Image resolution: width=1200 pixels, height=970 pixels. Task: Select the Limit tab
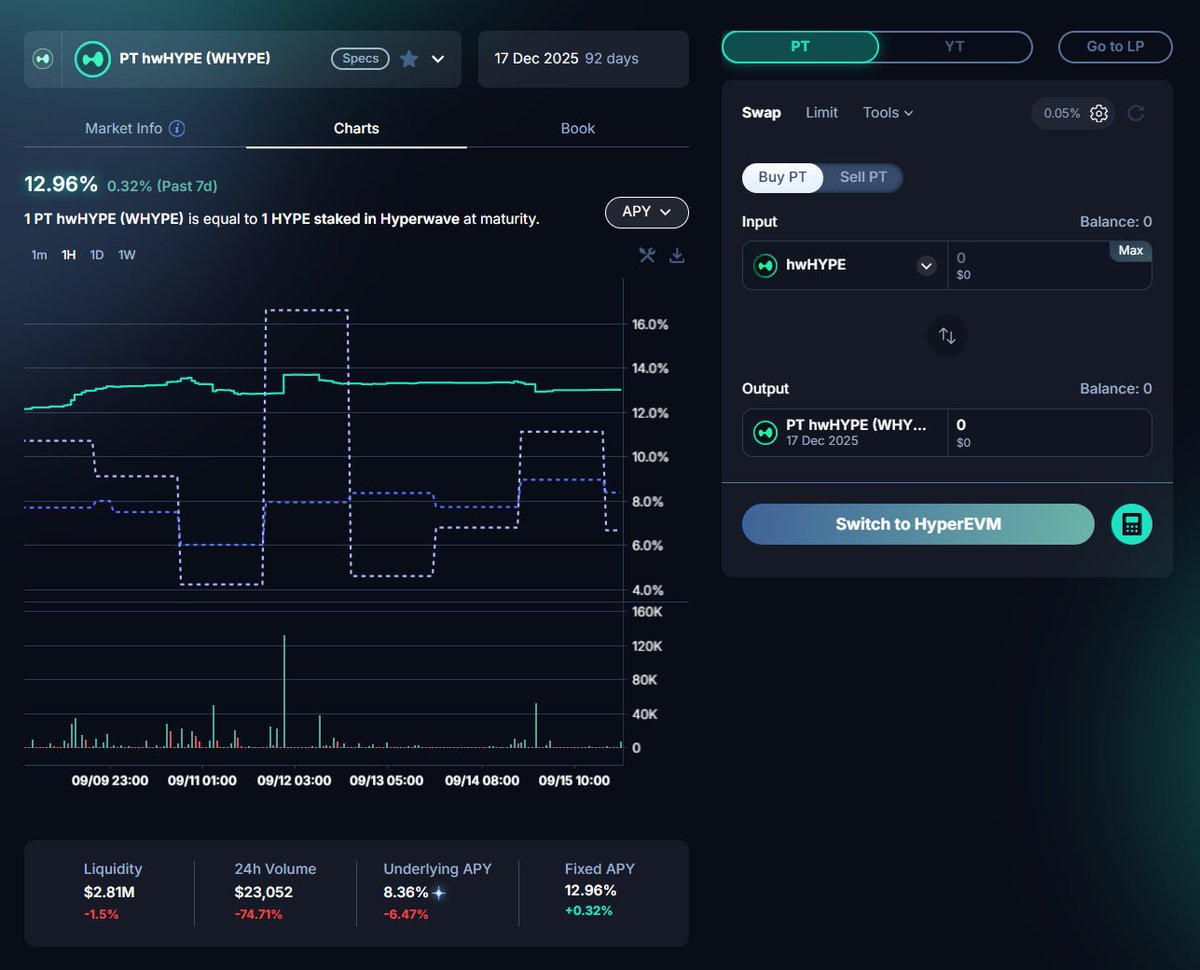[x=822, y=113]
